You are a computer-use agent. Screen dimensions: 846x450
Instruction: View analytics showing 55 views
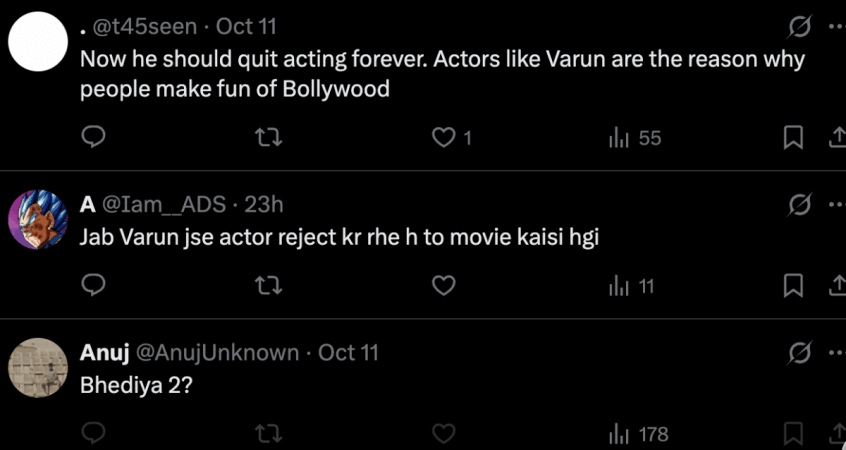coord(635,138)
